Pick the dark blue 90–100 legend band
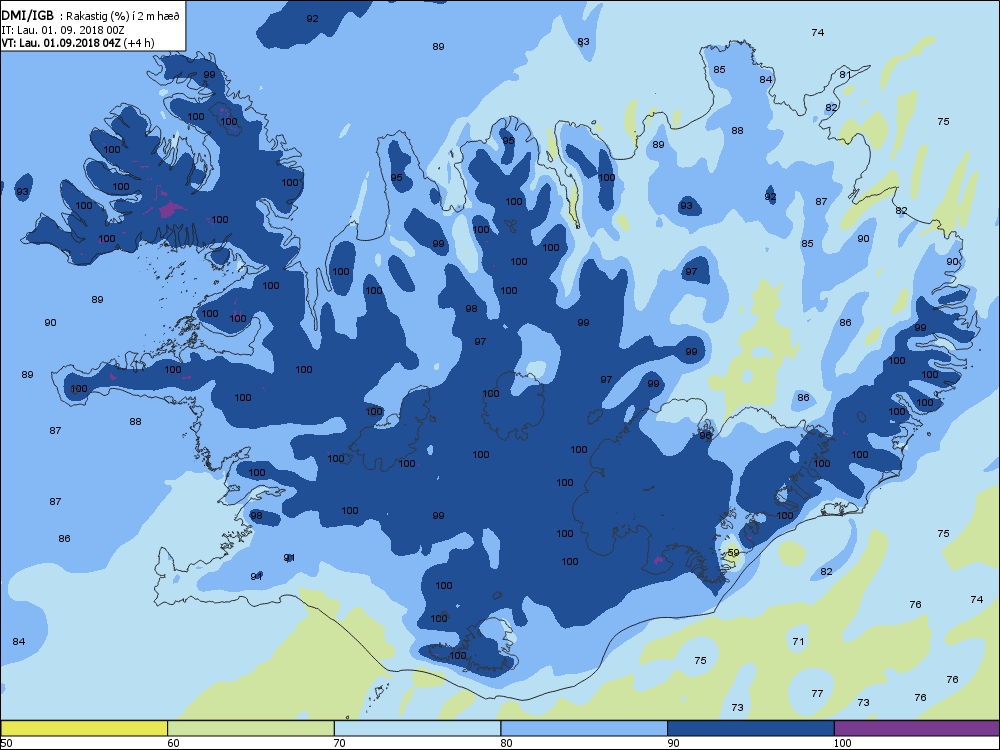The height and width of the screenshot is (750, 1000). [x=751, y=728]
